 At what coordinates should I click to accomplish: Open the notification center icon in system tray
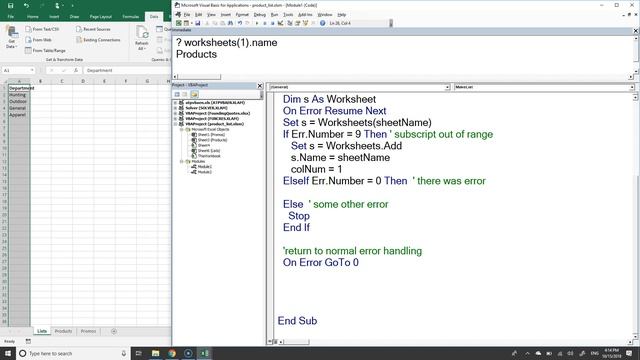coord(629,353)
